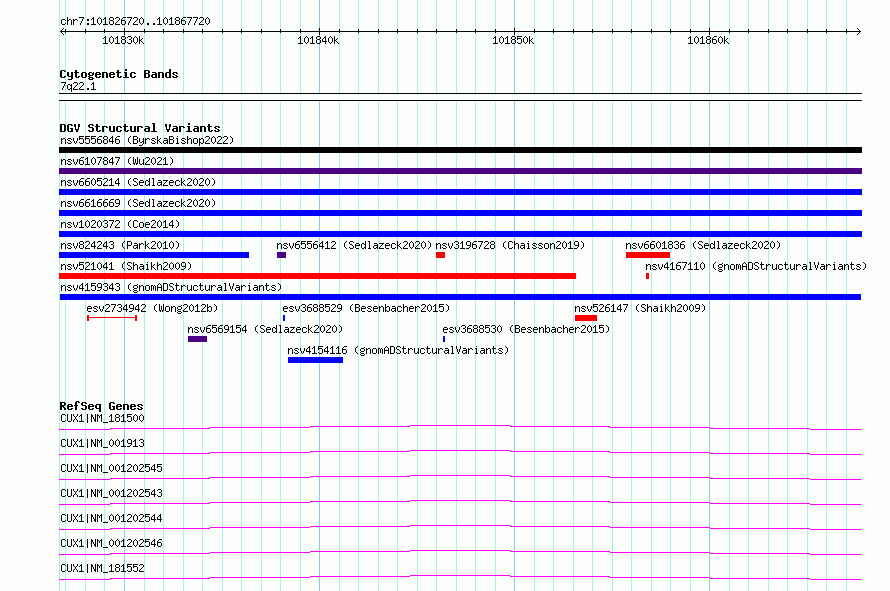Click the black nsv5556846 variant bar

(460, 150)
